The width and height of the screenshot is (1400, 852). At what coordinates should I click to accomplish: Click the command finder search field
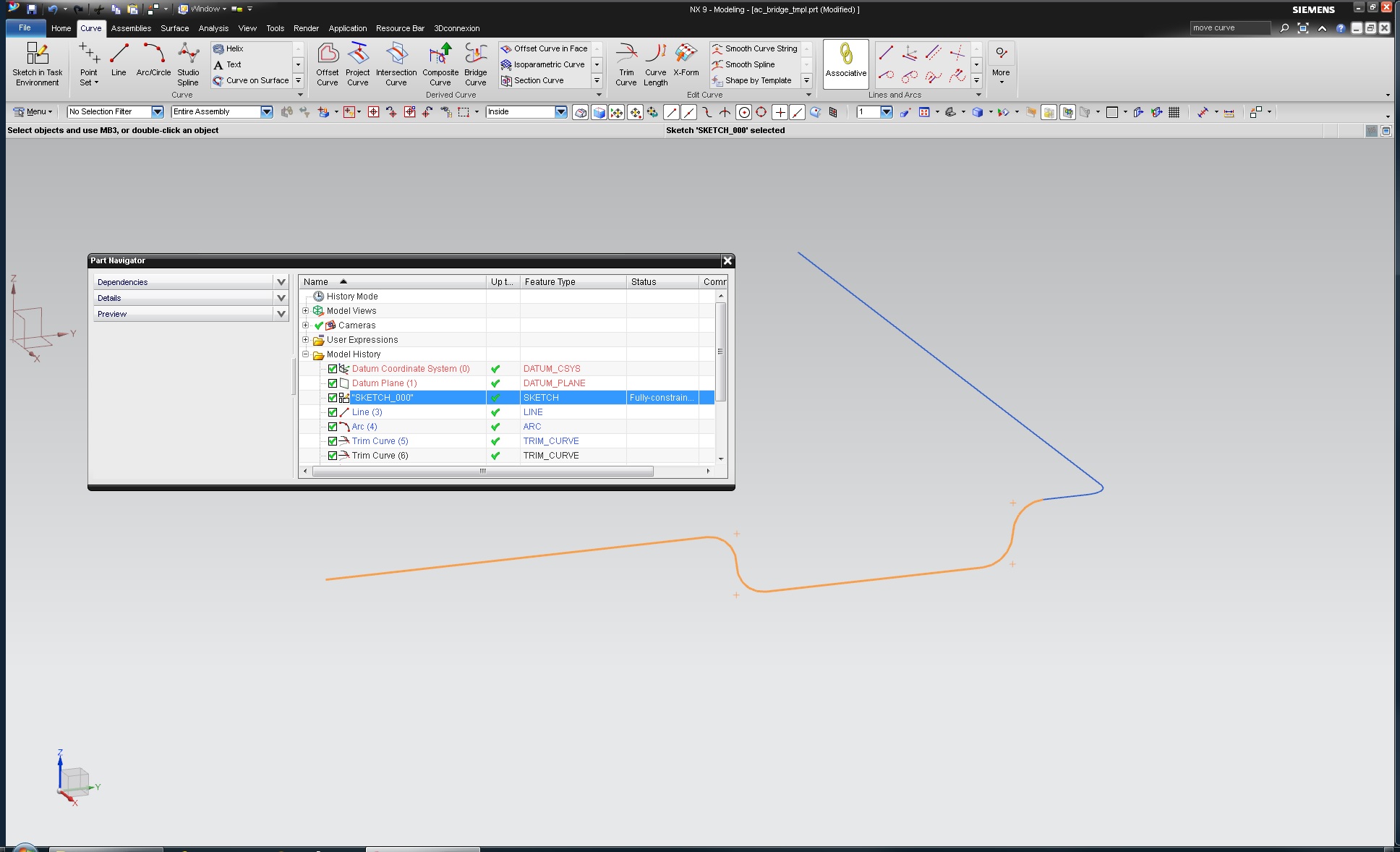[x=1230, y=28]
